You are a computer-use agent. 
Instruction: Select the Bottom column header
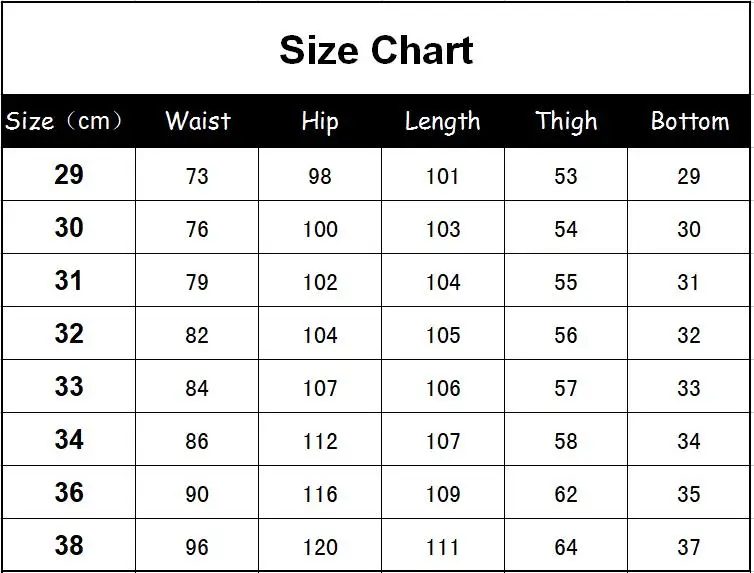point(690,121)
